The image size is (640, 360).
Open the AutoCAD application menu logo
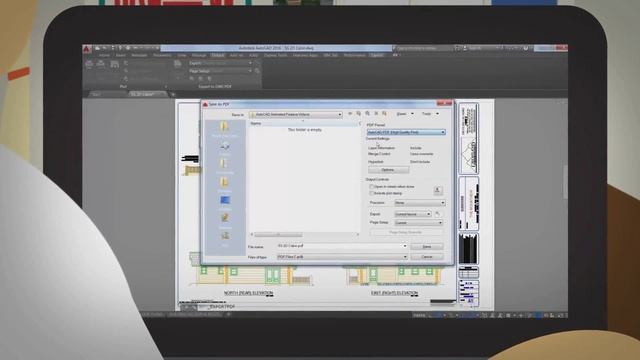click(87, 49)
